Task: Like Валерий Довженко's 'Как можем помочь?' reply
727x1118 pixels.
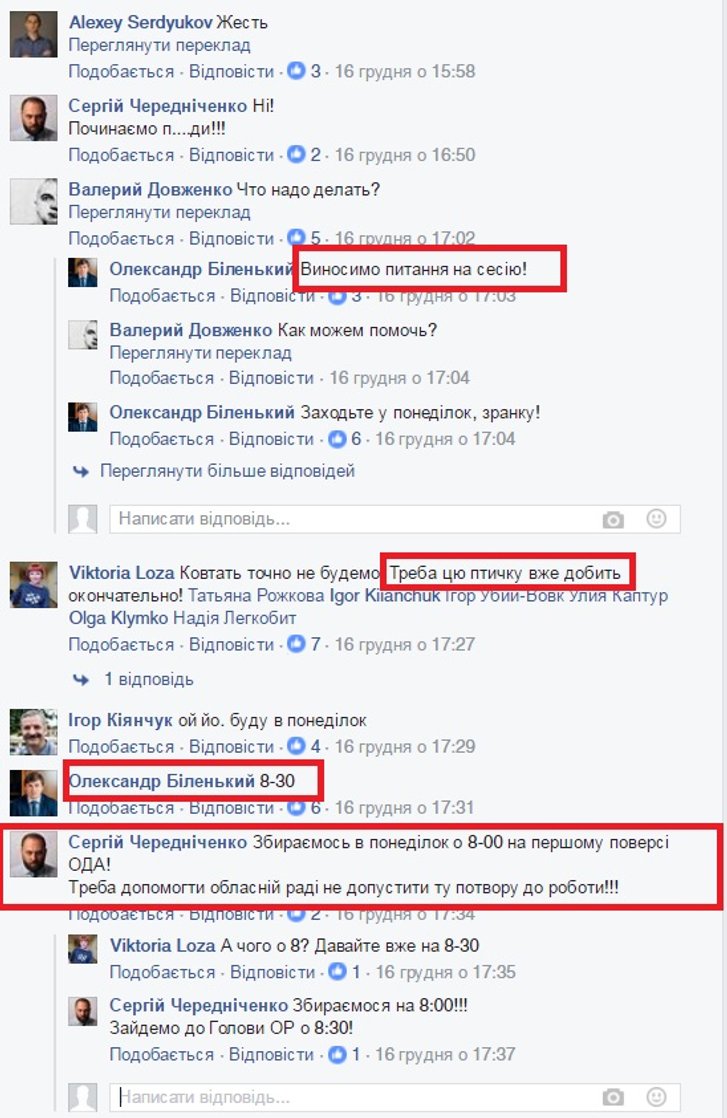Action: click(x=162, y=378)
